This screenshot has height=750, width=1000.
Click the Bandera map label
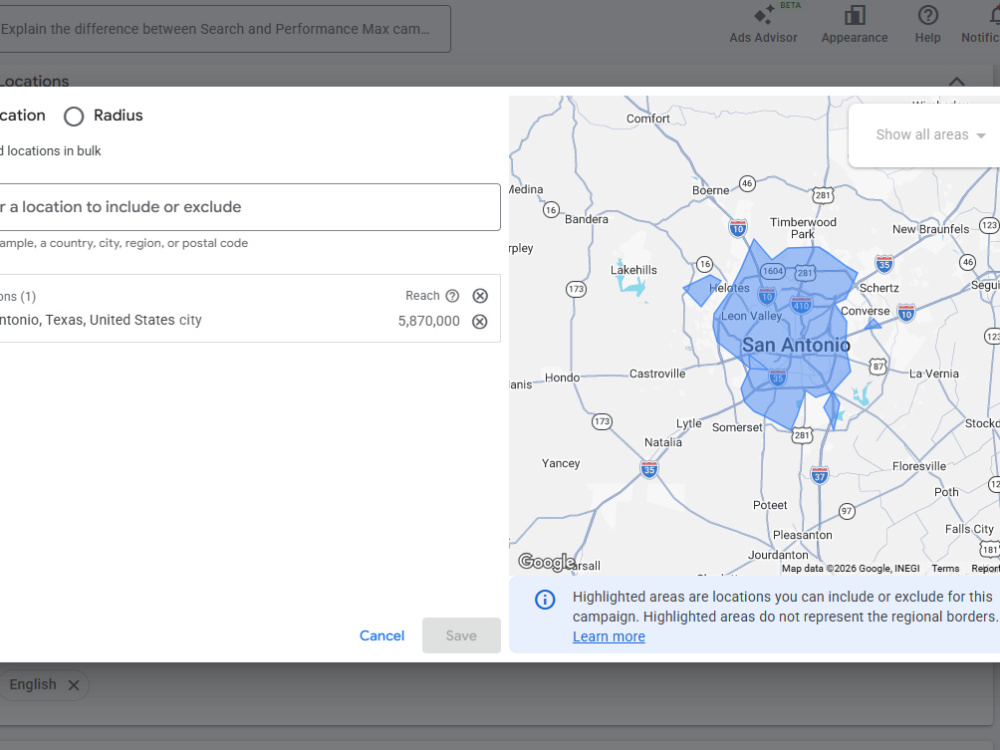586,219
